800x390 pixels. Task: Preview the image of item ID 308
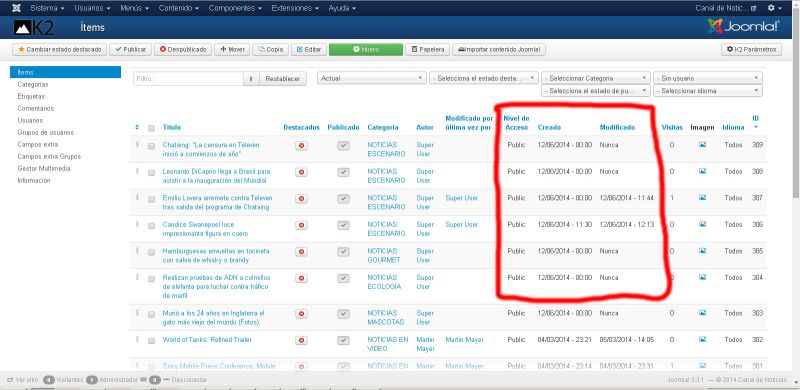pos(702,172)
